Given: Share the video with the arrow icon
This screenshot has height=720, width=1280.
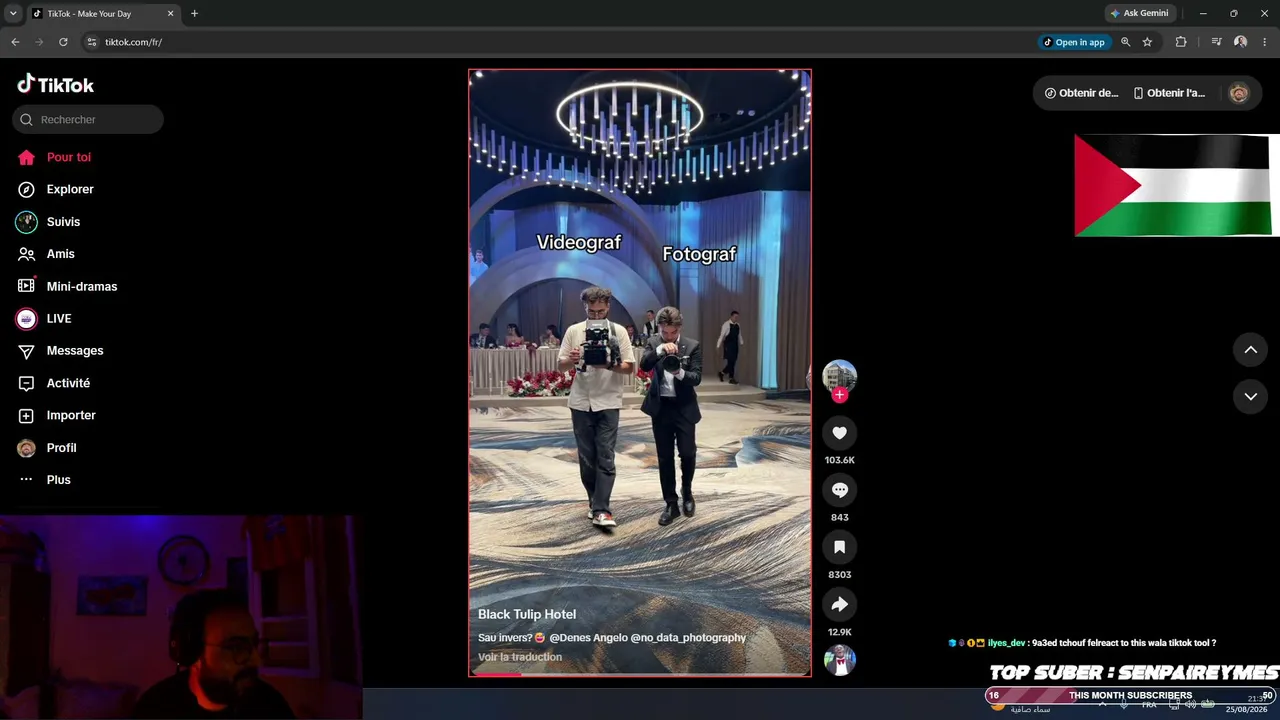Looking at the screenshot, I should [x=839, y=604].
